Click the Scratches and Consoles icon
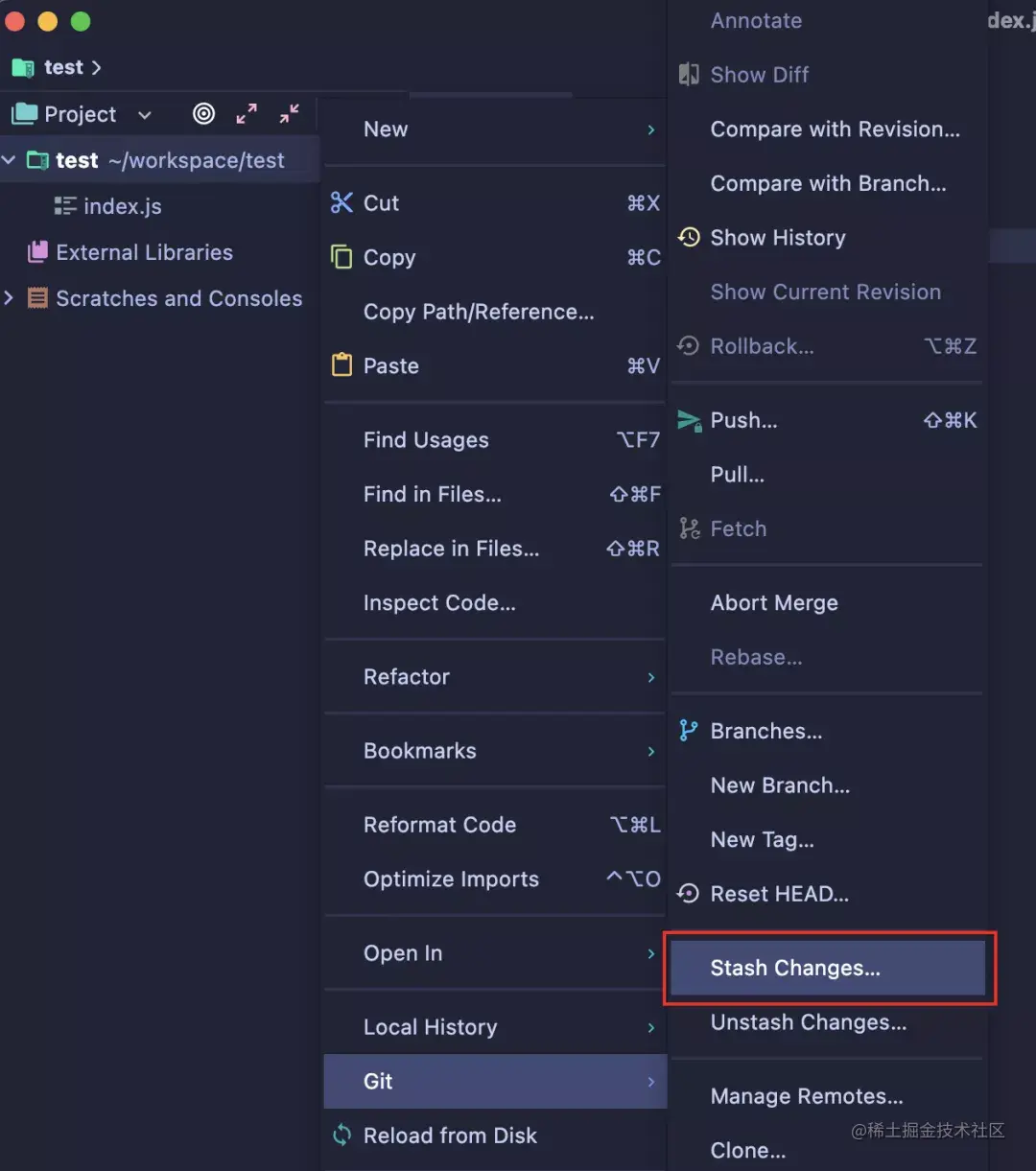Image resolution: width=1036 pixels, height=1171 pixels. coord(37,298)
